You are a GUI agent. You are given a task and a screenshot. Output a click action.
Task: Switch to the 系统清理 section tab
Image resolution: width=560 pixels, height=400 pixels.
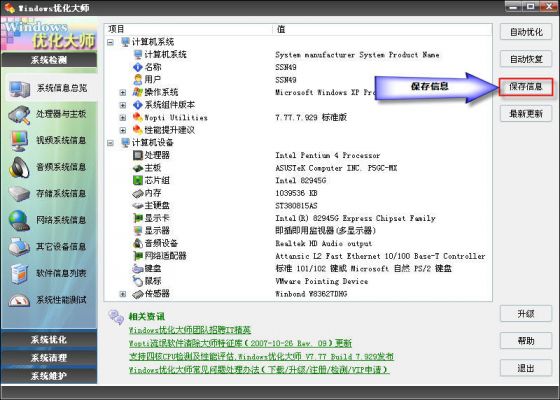coord(49,358)
